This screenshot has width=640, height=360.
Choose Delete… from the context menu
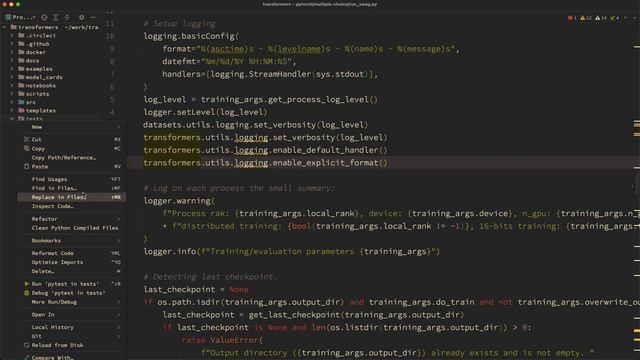71,271
